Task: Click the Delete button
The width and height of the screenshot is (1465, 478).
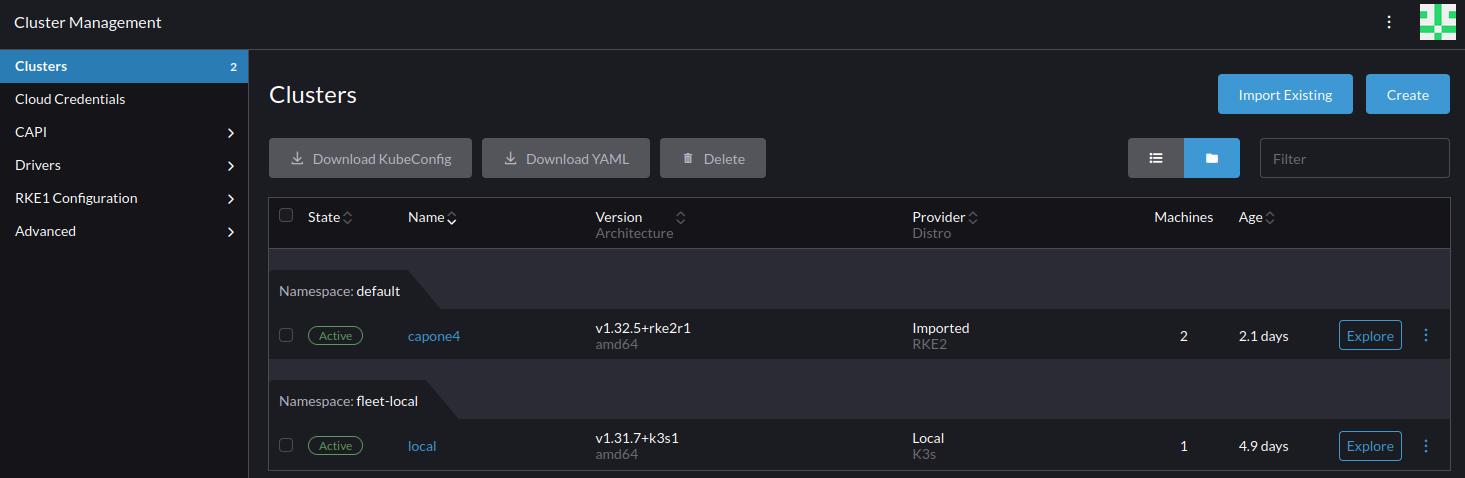Action: [x=713, y=158]
